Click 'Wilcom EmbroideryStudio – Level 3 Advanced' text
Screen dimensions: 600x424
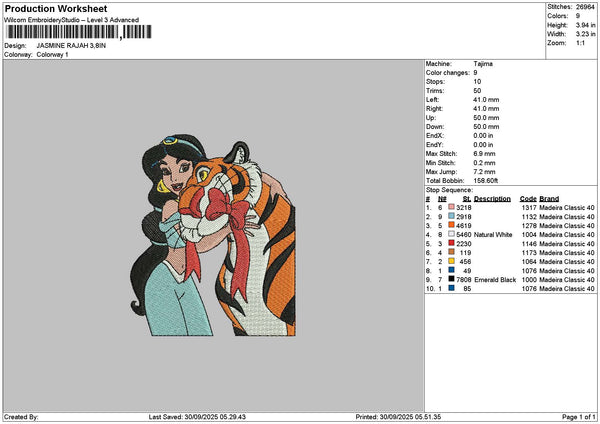click(x=72, y=20)
